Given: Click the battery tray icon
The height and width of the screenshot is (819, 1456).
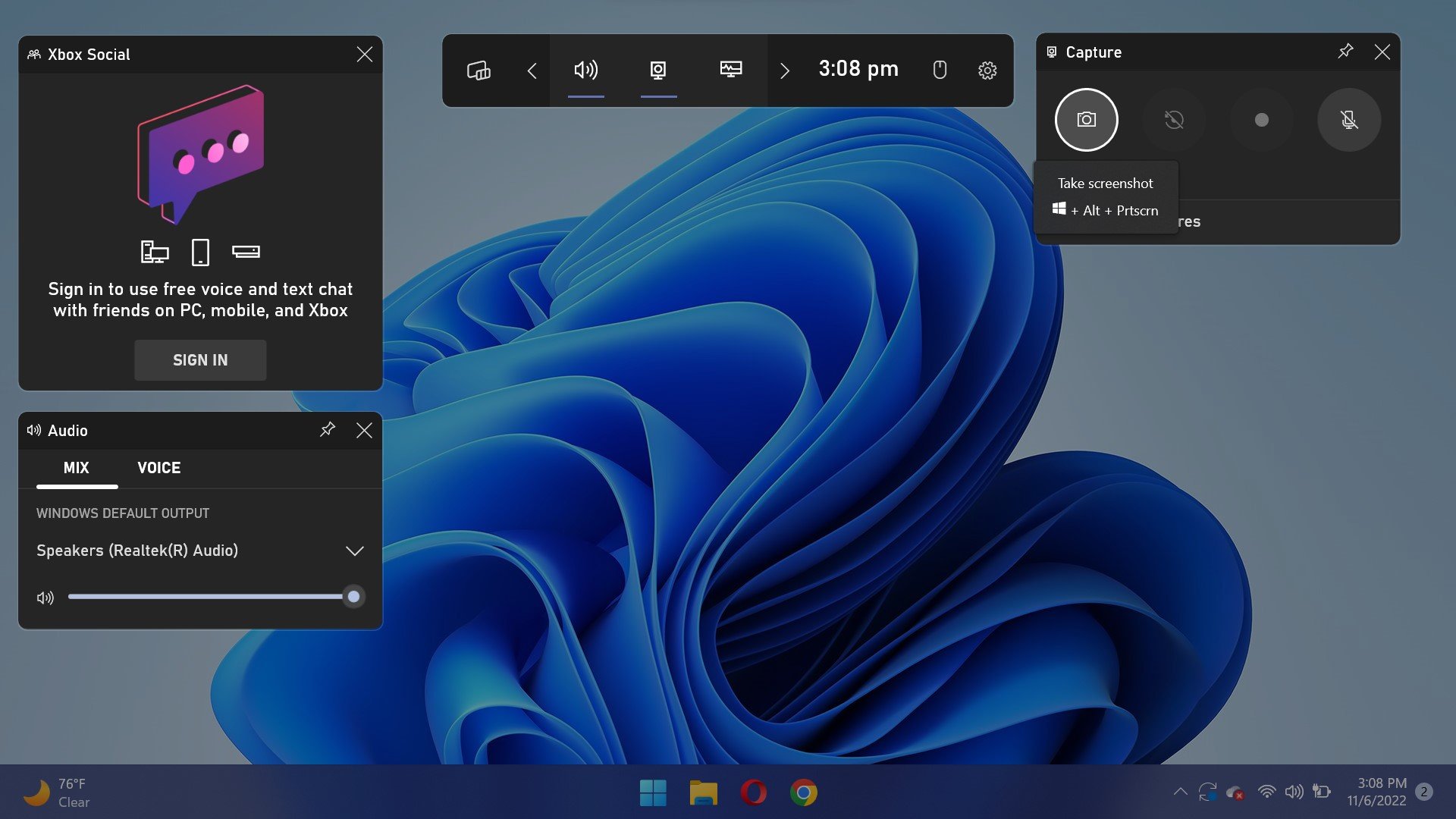Looking at the screenshot, I should (1322, 792).
